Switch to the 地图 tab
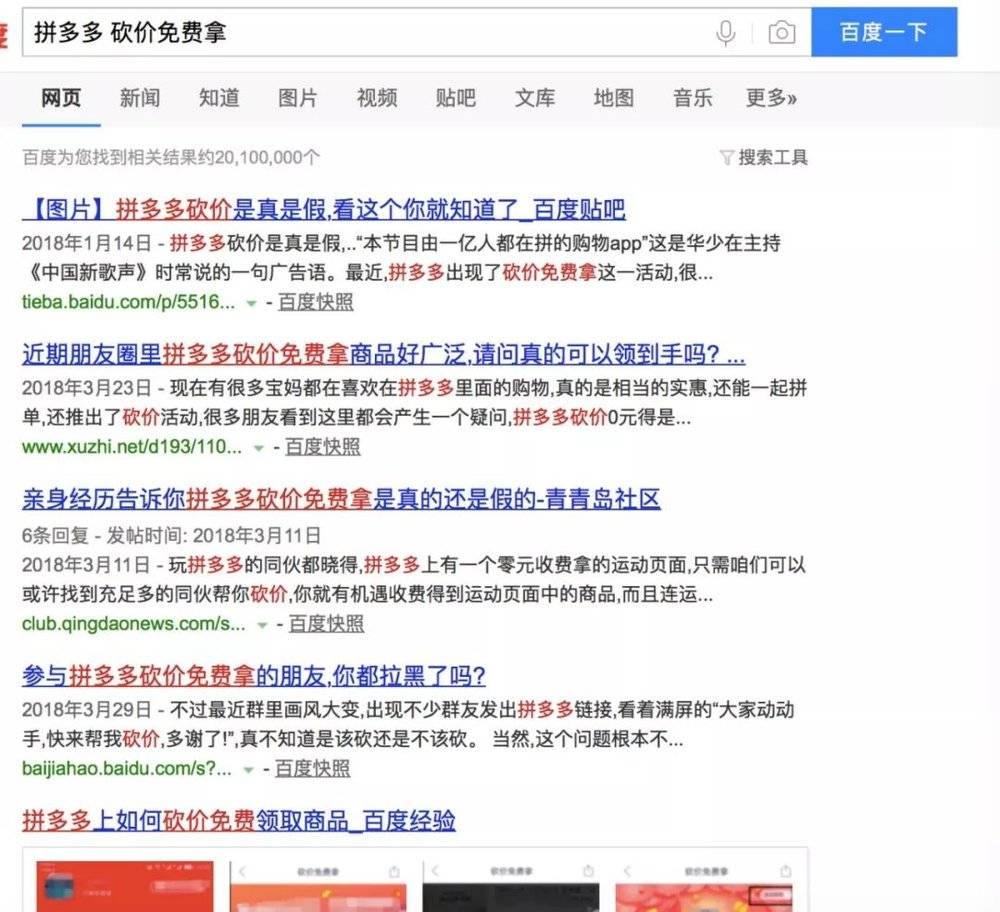This screenshot has height=912, width=1000. click(614, 98)
